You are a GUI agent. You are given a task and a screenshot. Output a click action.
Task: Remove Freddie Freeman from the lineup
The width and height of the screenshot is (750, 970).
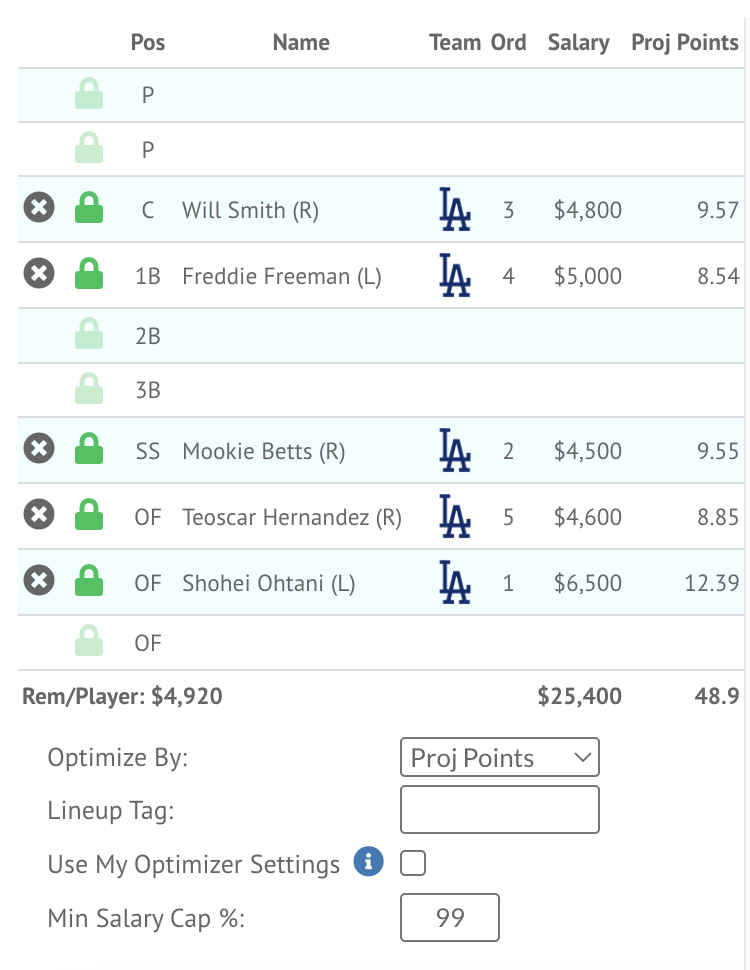click(39, 273)
